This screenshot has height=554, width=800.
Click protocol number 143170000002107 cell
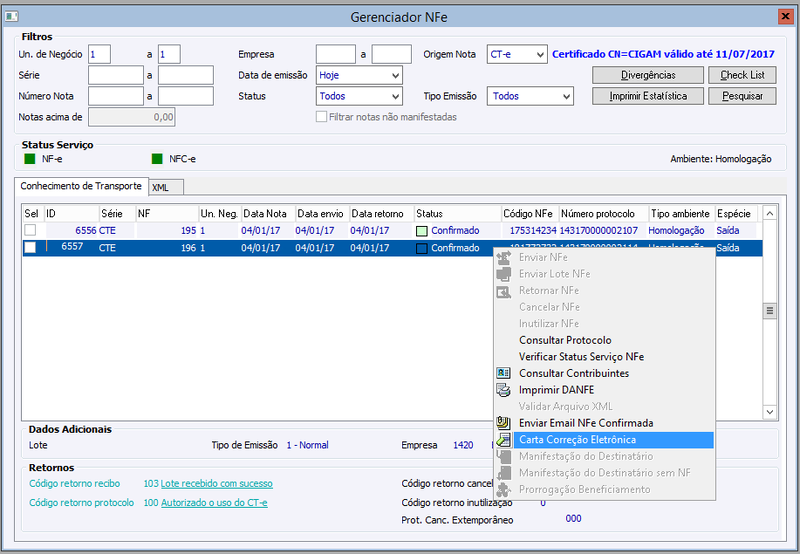[x=598, y=231]
